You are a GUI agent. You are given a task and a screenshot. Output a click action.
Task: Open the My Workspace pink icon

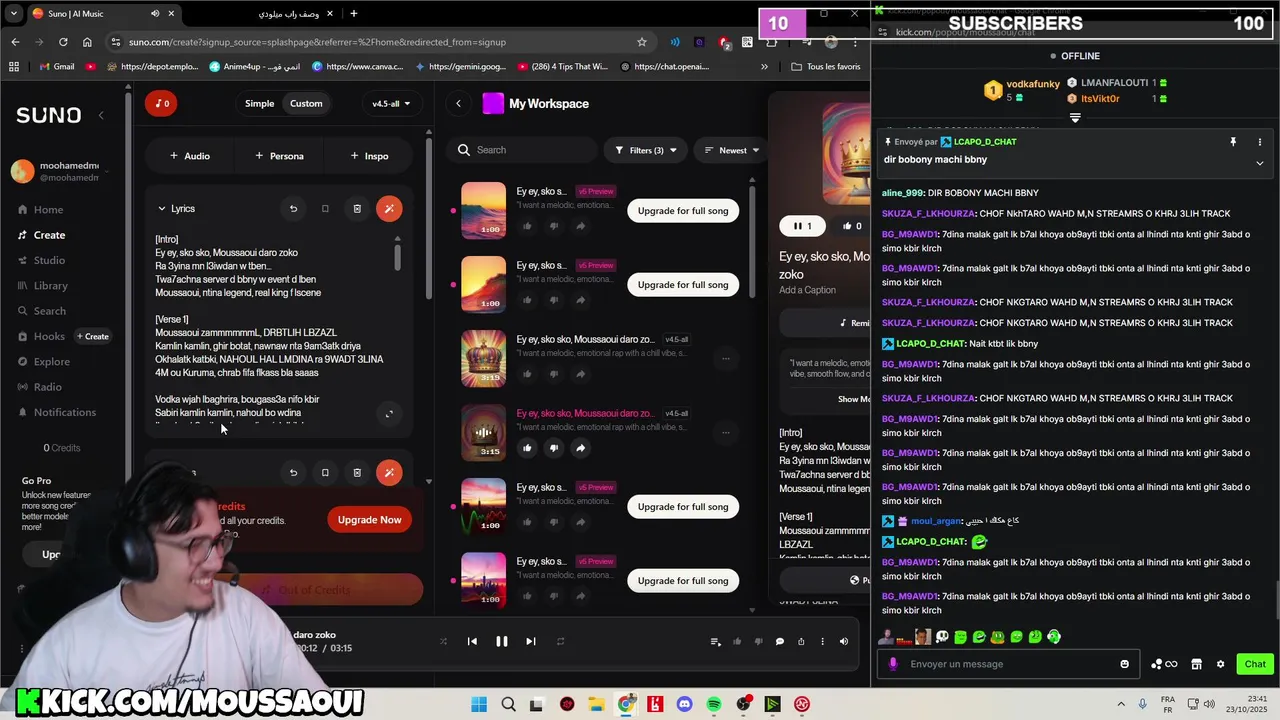click(492, 103)
